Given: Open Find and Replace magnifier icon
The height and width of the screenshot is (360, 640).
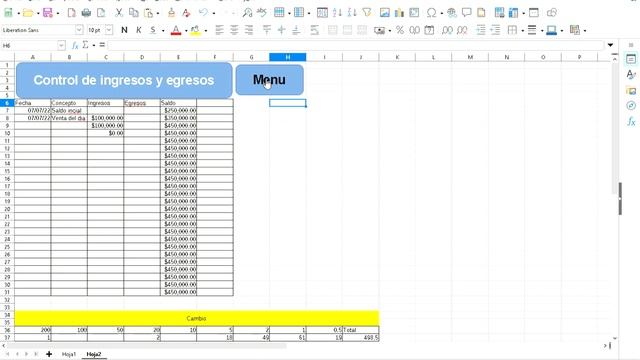Looking at the screenshot, I should (247, 13).
